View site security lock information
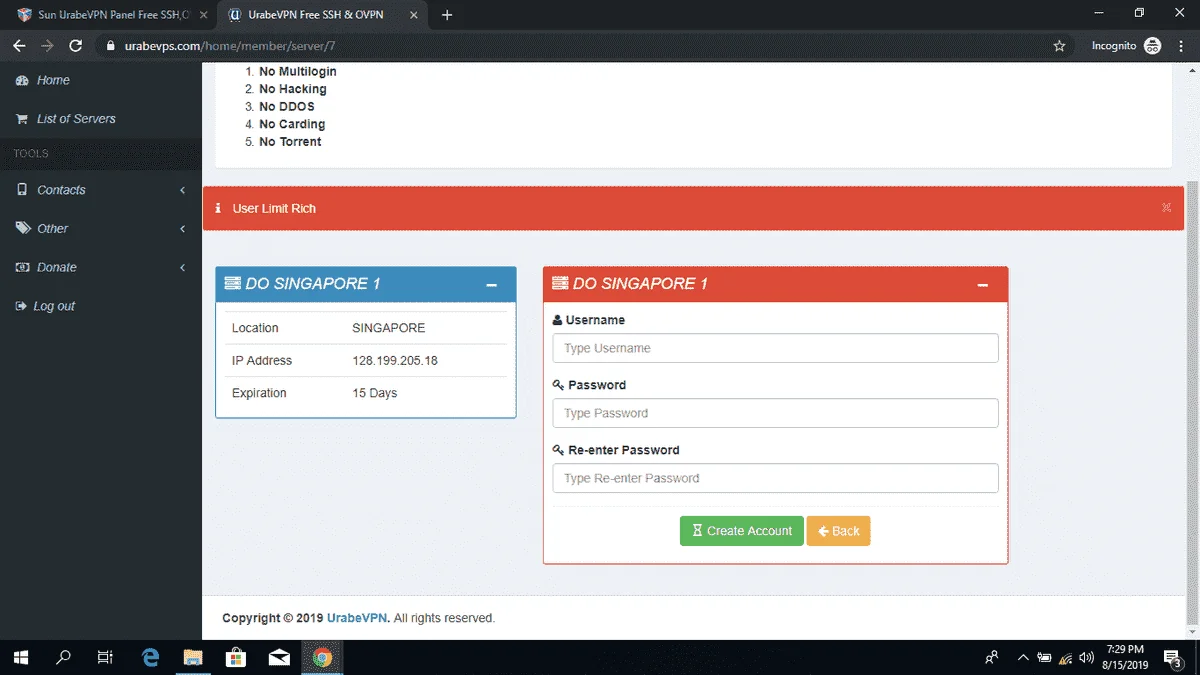 tap(111, 46)
